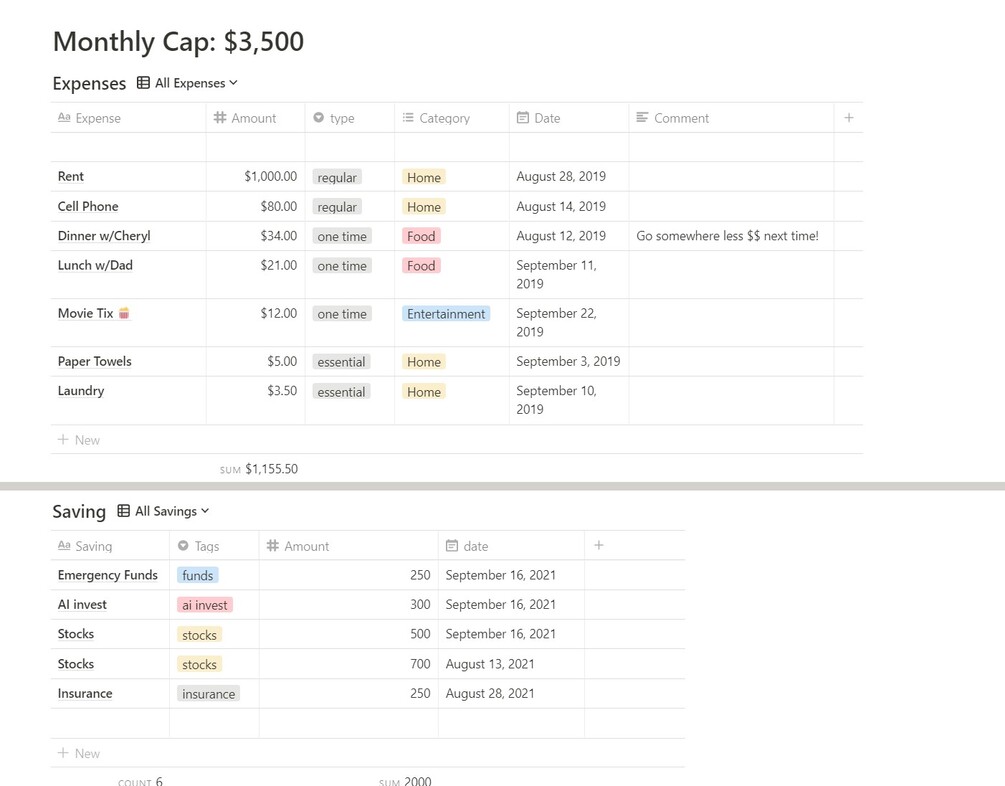
Task: Add a new row to Saving table
Action: click(x=79, y=753)
